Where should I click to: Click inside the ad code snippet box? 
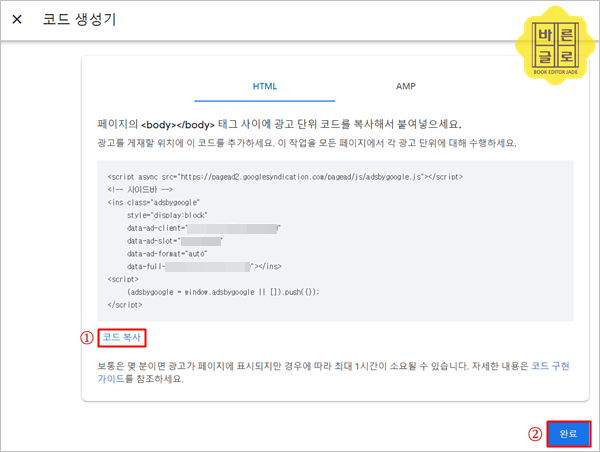335,241
